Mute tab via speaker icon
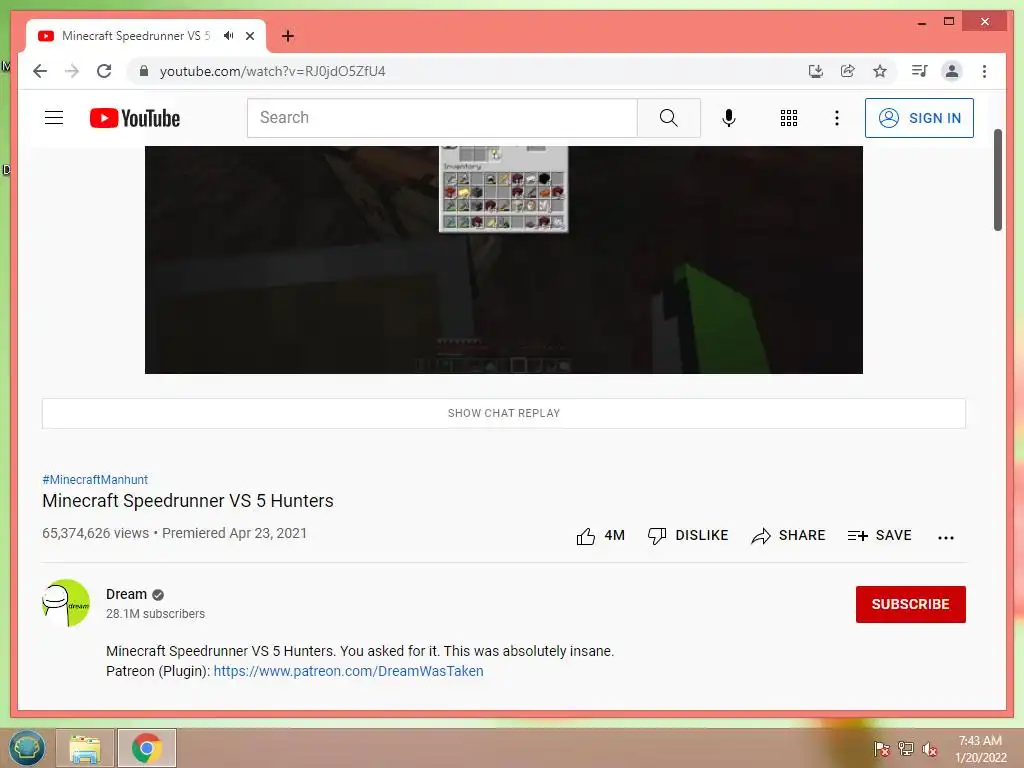 tap(228, 36)
